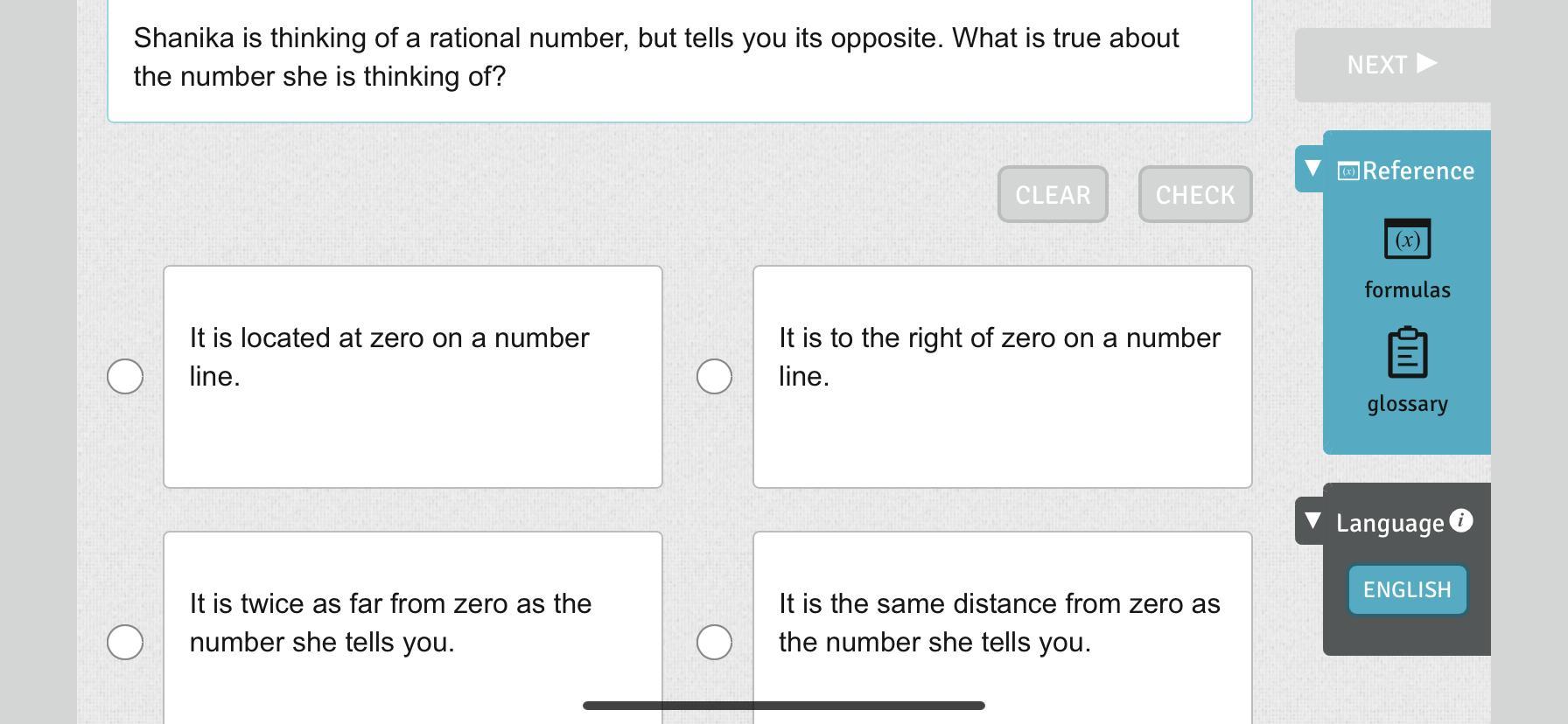
Task: Select radio for "right of zero"
Action: [714, 377]
